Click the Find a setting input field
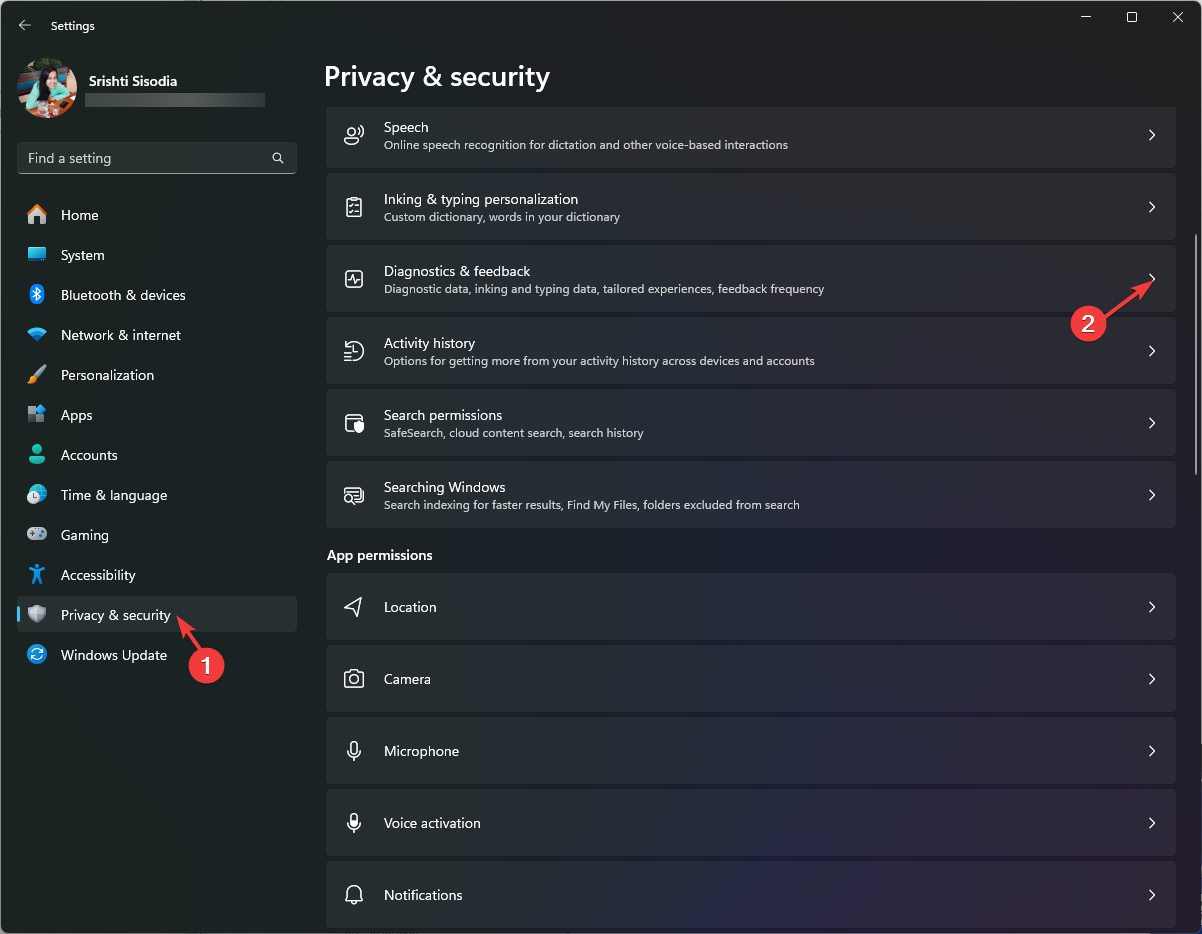Screen dimensions: 1202x934 [140, 158]
